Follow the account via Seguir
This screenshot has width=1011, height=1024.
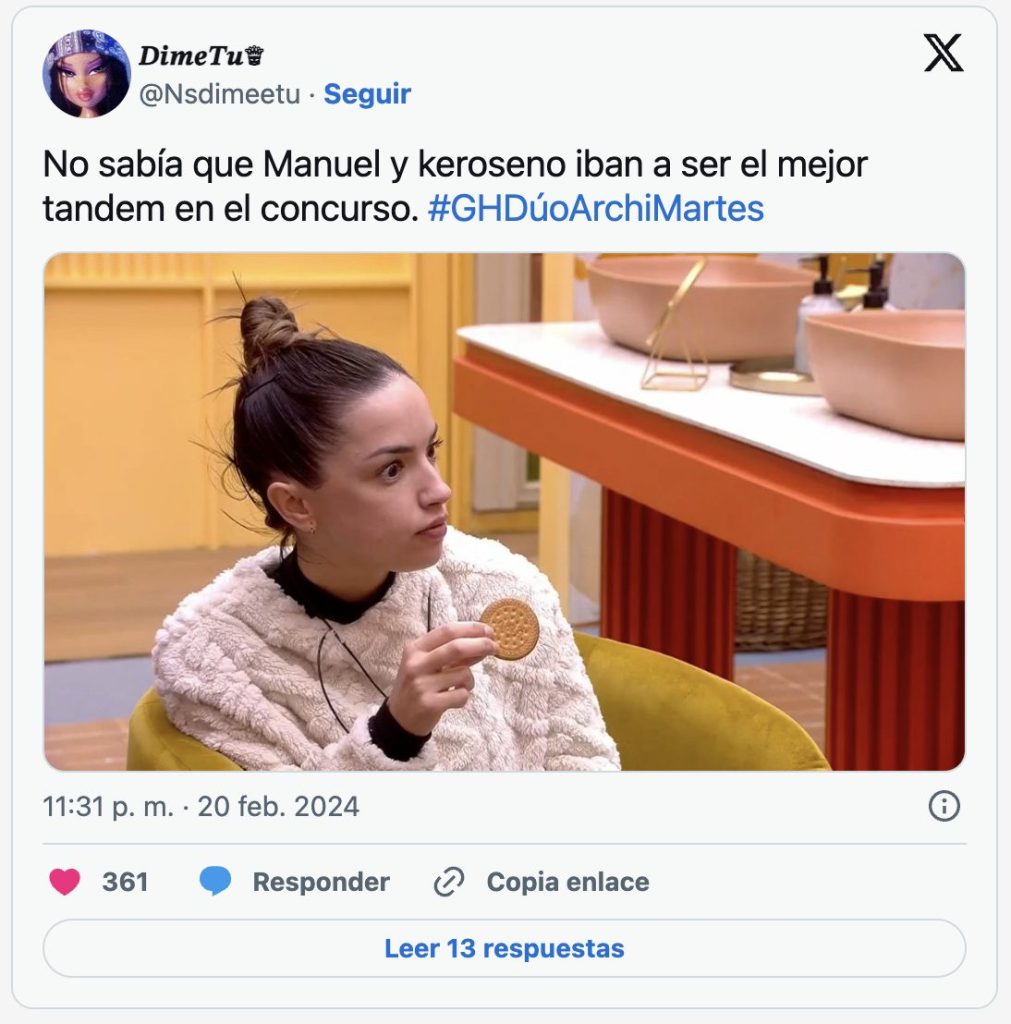367,94
